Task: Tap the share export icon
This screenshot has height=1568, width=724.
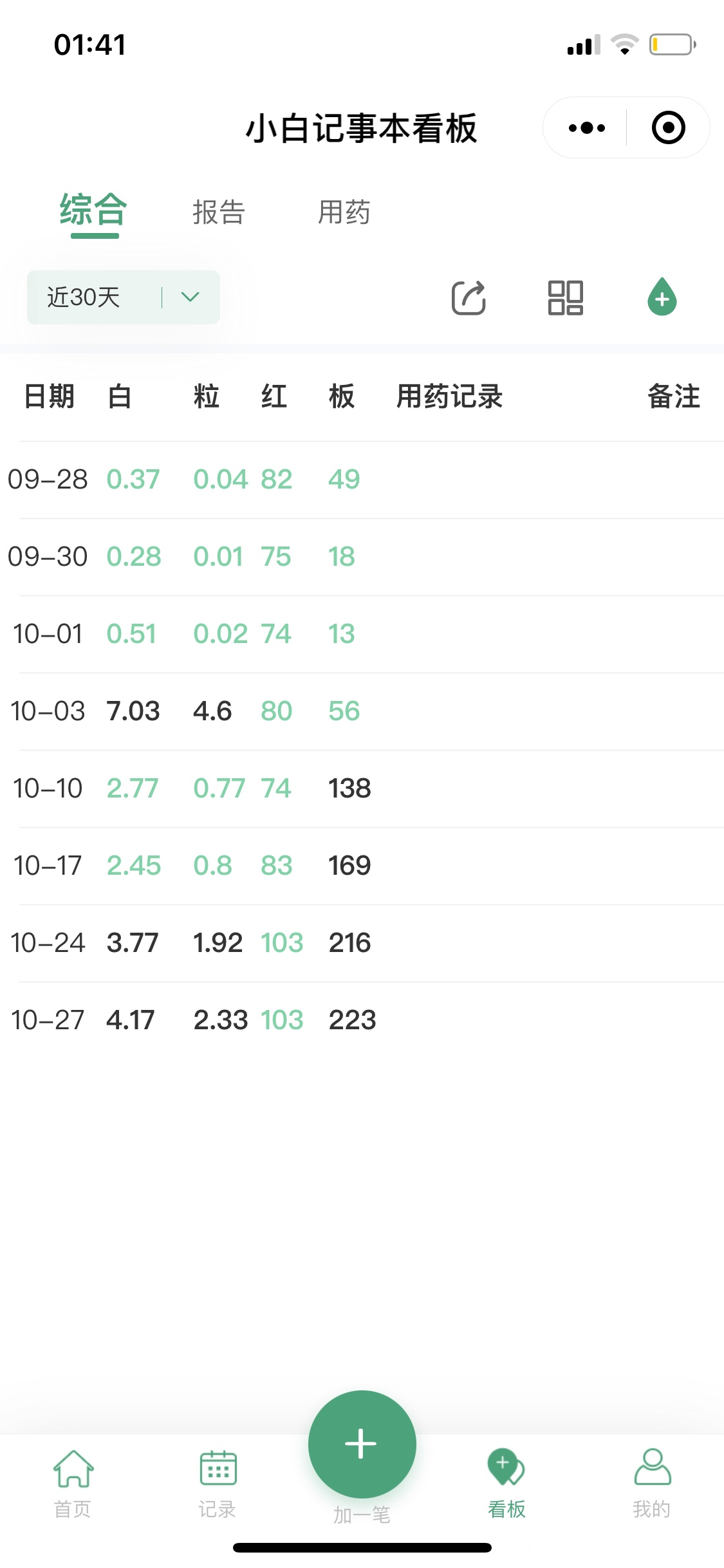Action: coord(469,298)
